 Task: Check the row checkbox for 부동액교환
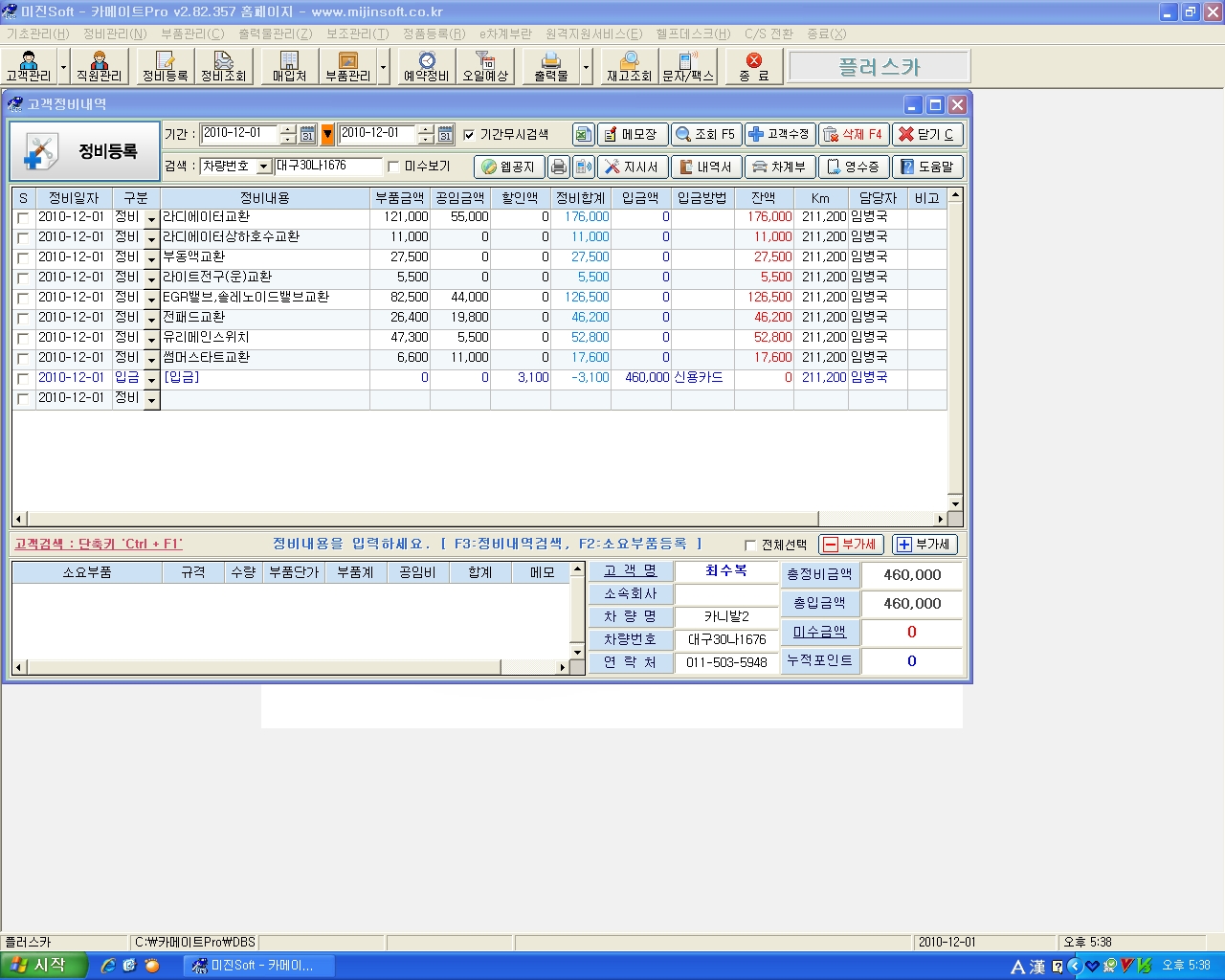(23, 258)
